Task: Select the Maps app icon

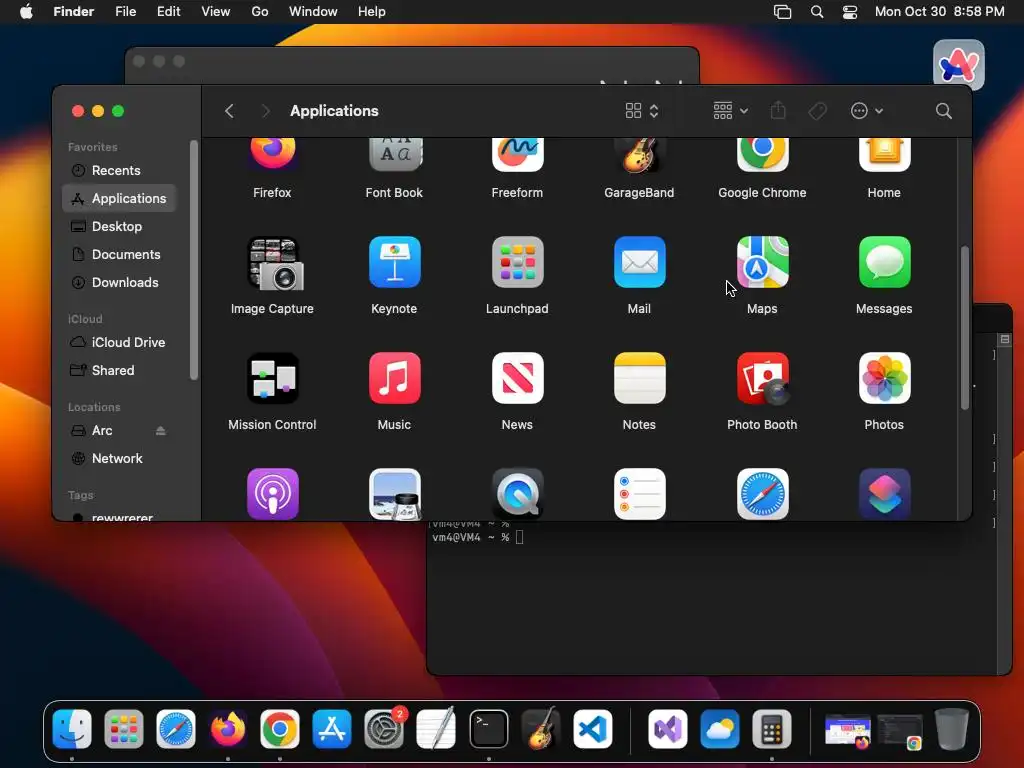Action: (x=762, y=262)
